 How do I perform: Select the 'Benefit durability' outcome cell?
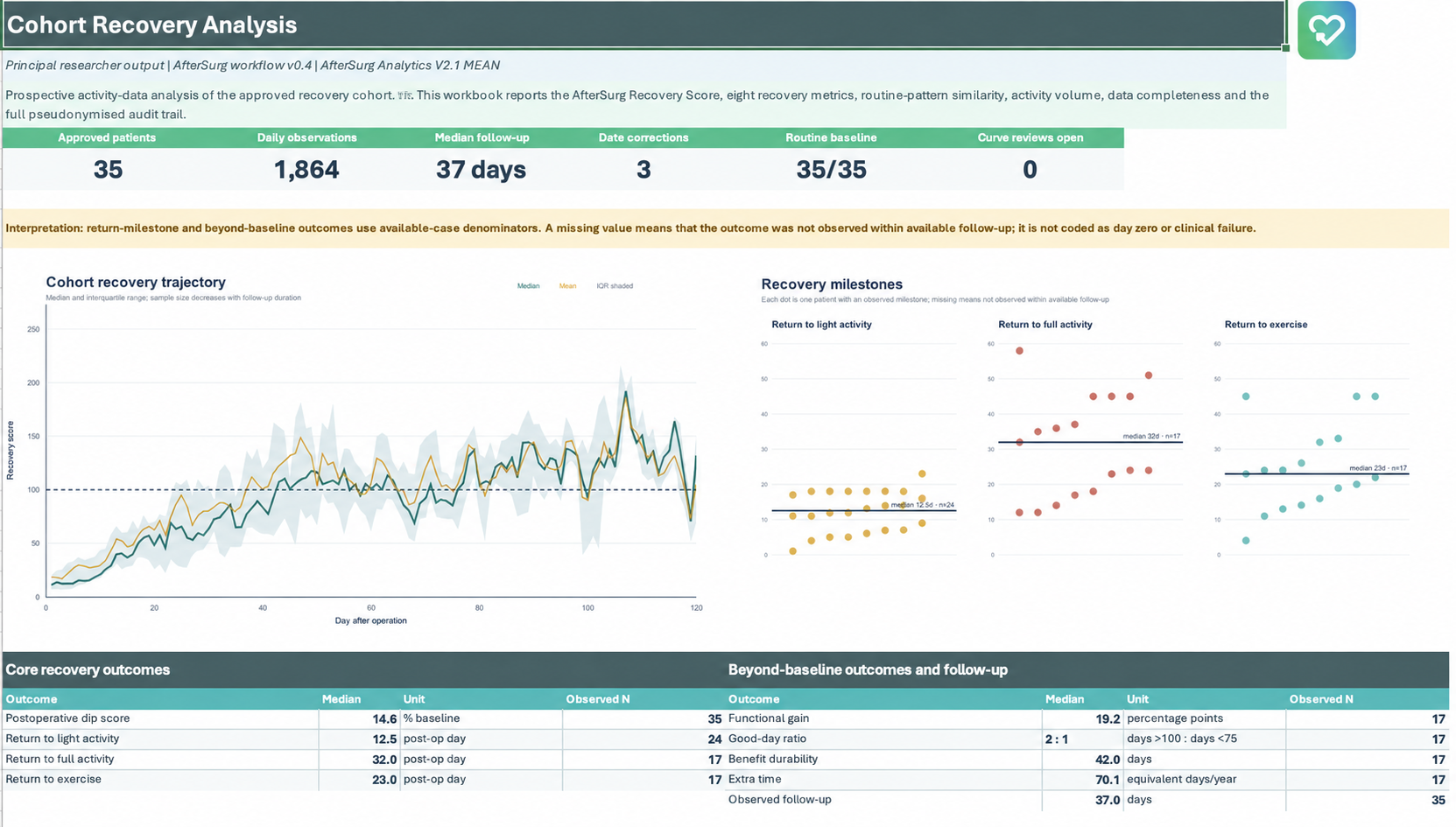tap(883, 760)
